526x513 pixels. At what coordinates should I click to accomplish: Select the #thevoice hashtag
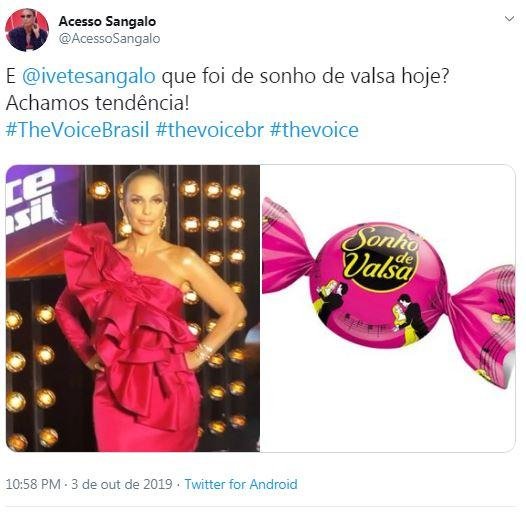click(x=314, y=130)
